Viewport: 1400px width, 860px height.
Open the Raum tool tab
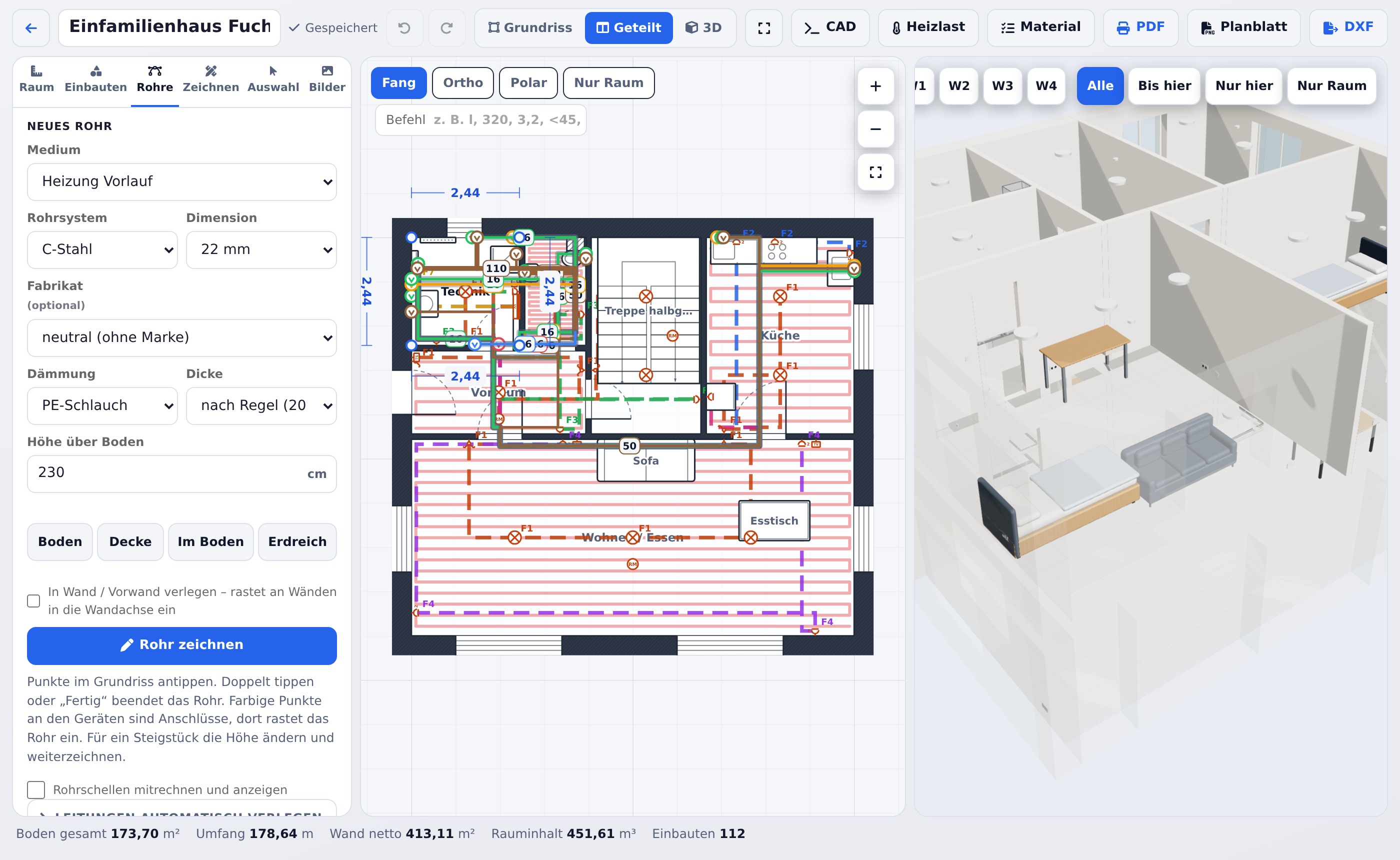(x=36, y=79)
